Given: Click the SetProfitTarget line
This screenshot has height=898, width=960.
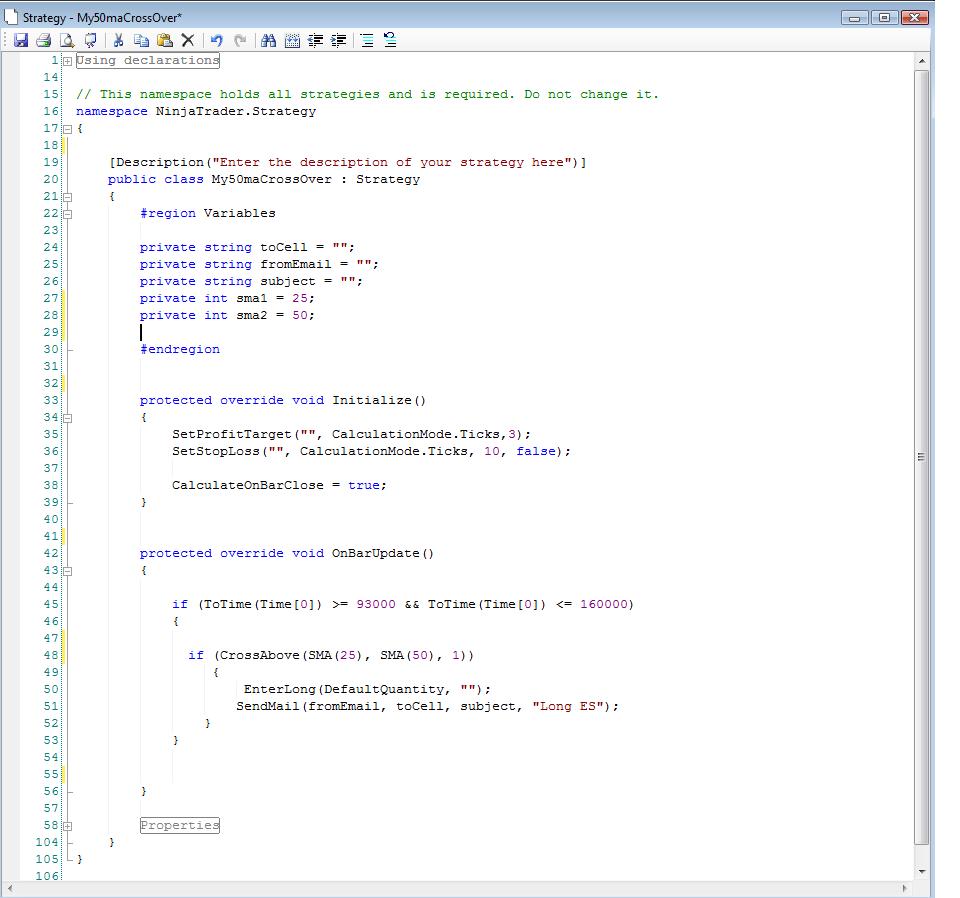Looking at the screenshot, I should (x=351, y=434).
